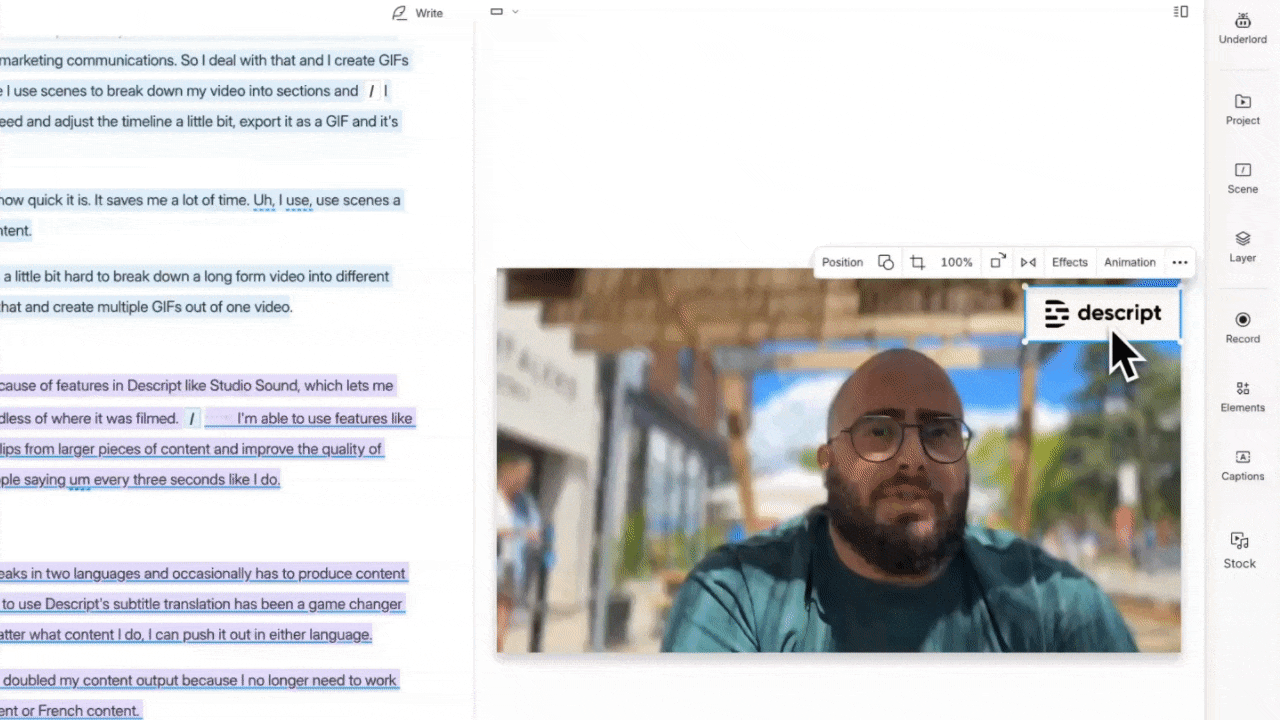
Task: Click the flip horizontal icon
Action: (x=1028, y=262)
